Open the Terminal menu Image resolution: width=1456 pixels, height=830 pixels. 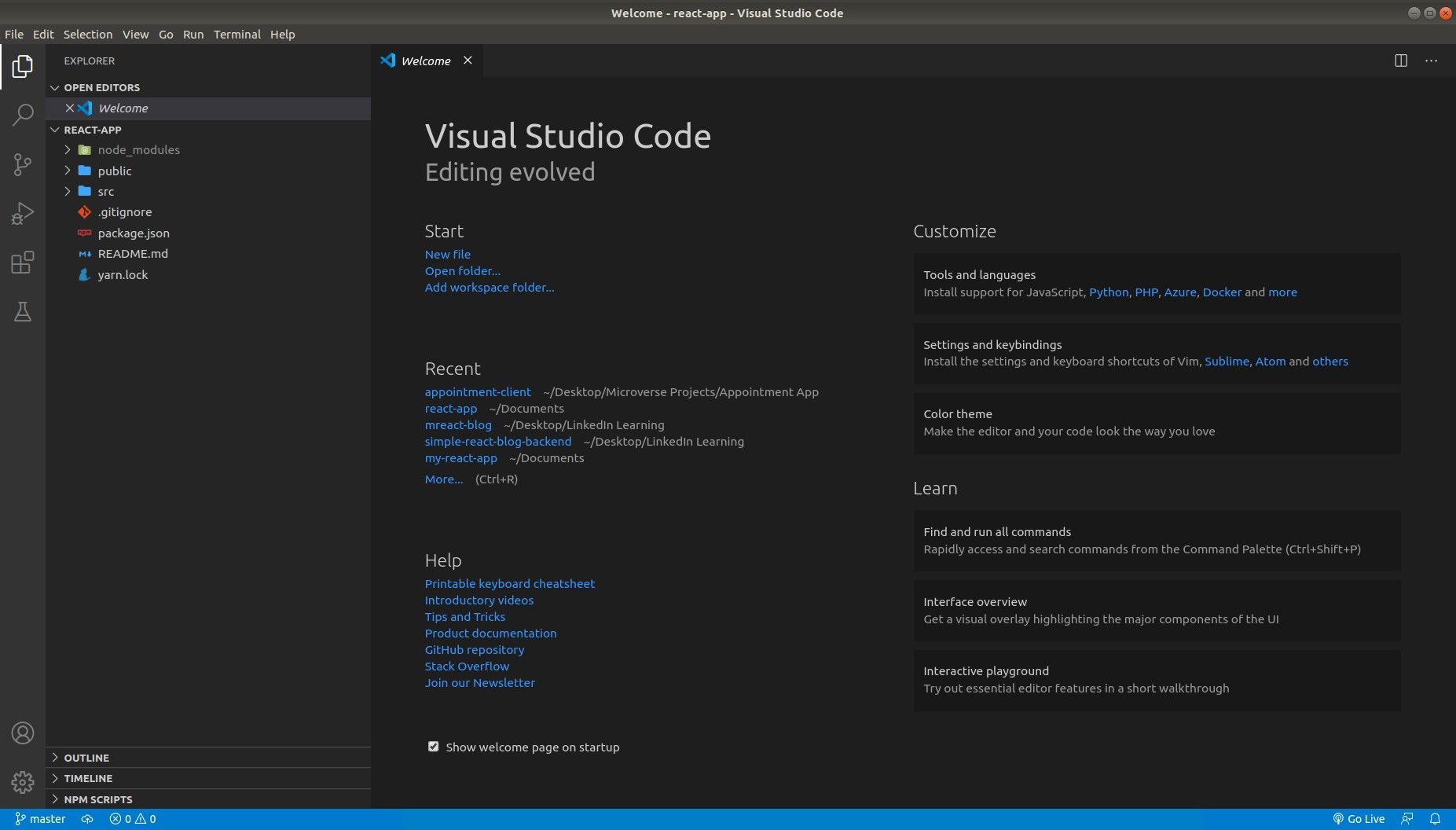237,34
